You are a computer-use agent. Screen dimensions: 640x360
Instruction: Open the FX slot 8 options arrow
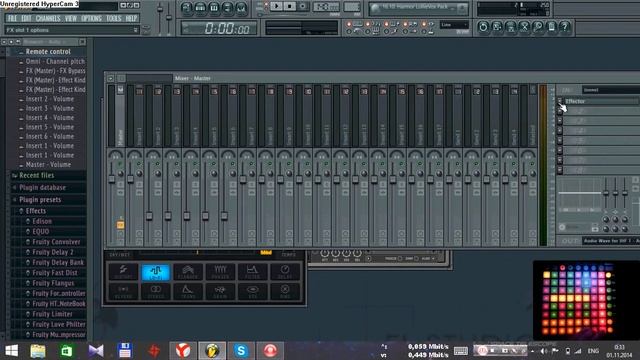point(560,170)
